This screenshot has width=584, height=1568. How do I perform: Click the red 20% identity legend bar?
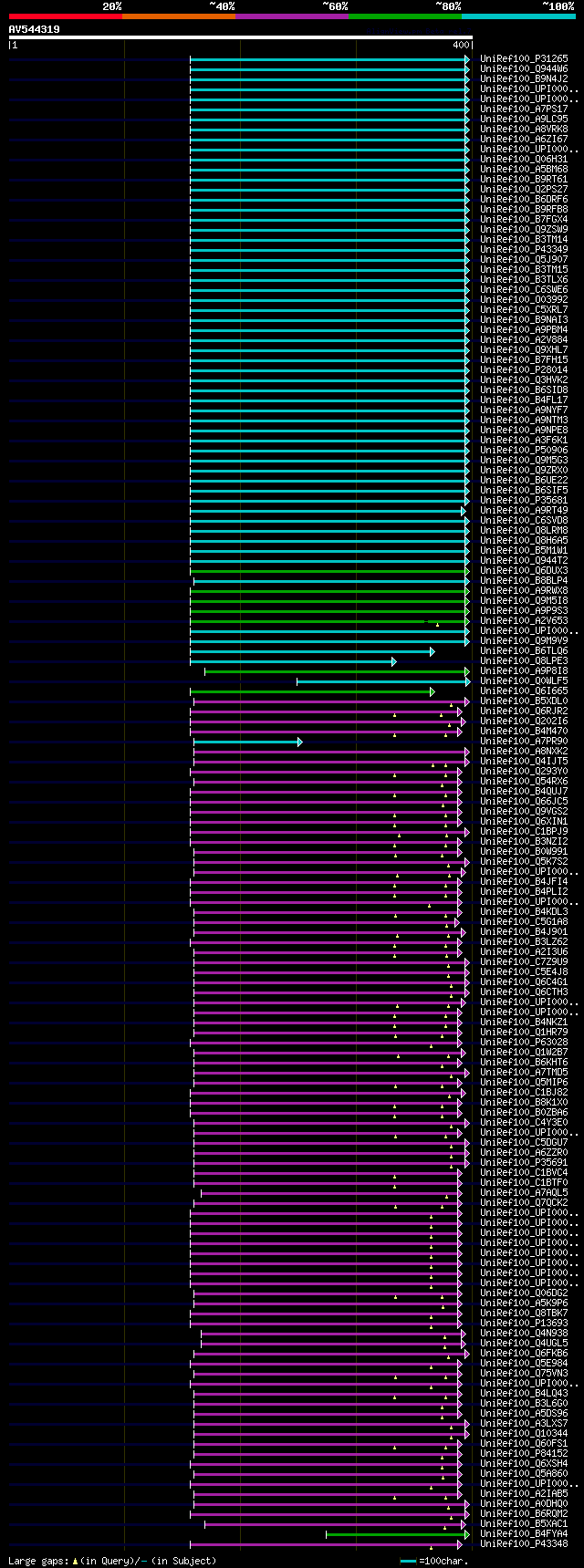coord(66,16)
